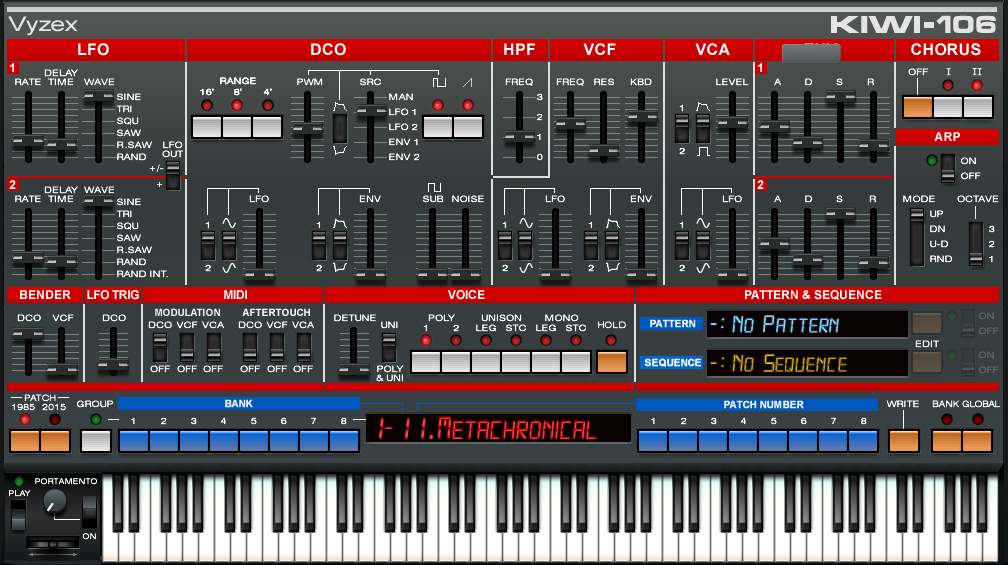Select POLY 1 voice mode button

(x=426, y=362)
